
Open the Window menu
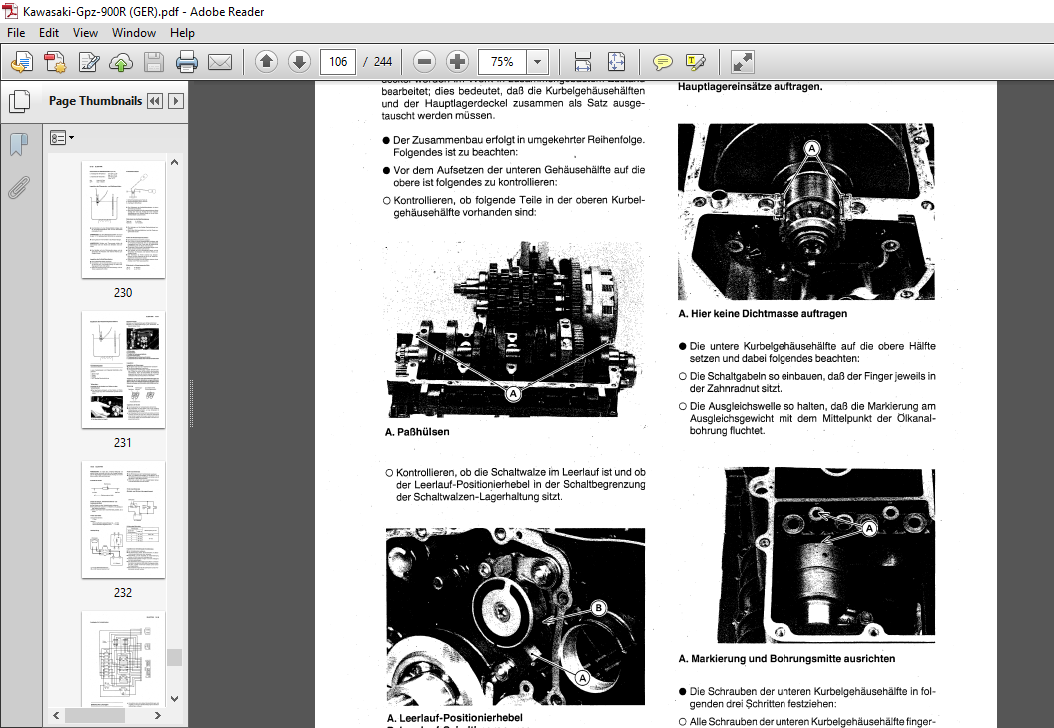[134, 33]
